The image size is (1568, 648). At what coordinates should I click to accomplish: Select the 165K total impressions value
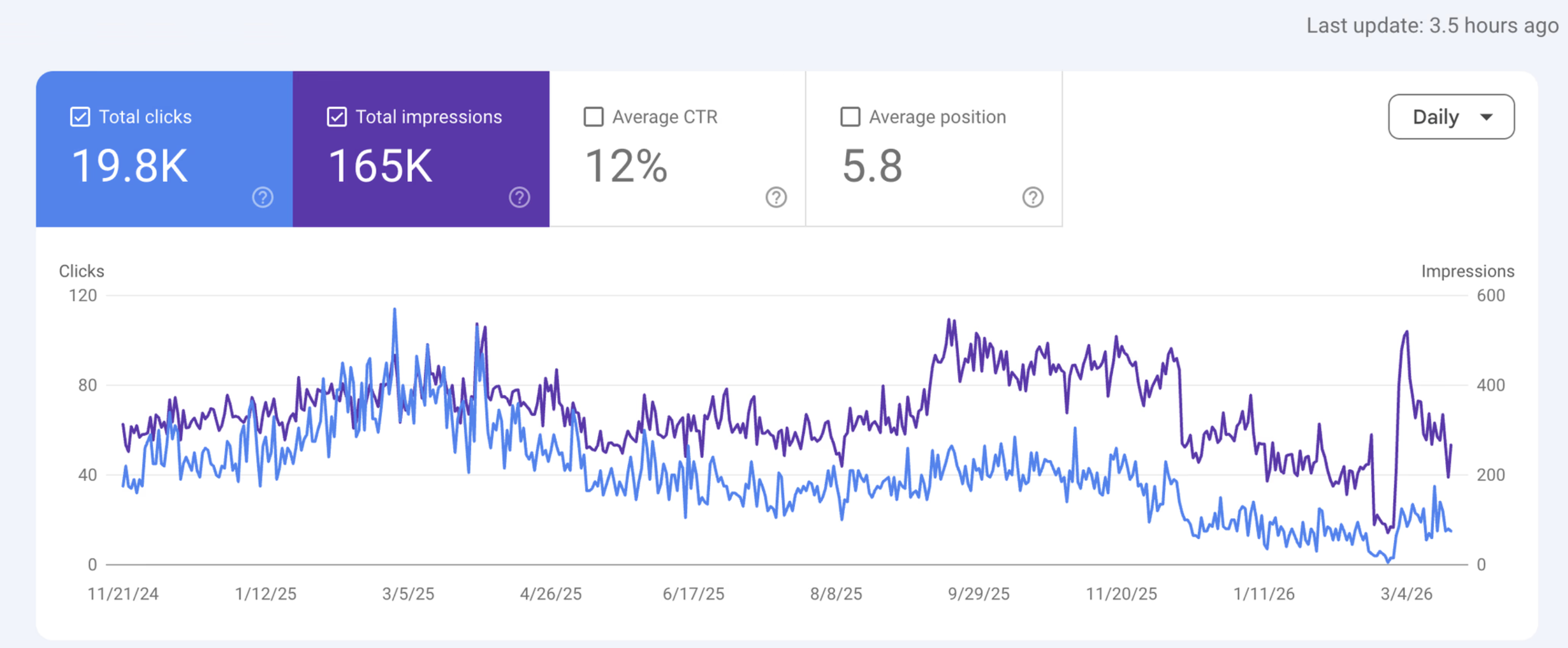(381, 166)
